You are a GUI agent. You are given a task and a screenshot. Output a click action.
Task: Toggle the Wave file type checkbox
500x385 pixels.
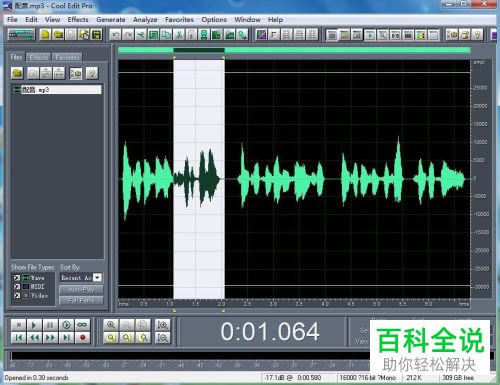17,278
